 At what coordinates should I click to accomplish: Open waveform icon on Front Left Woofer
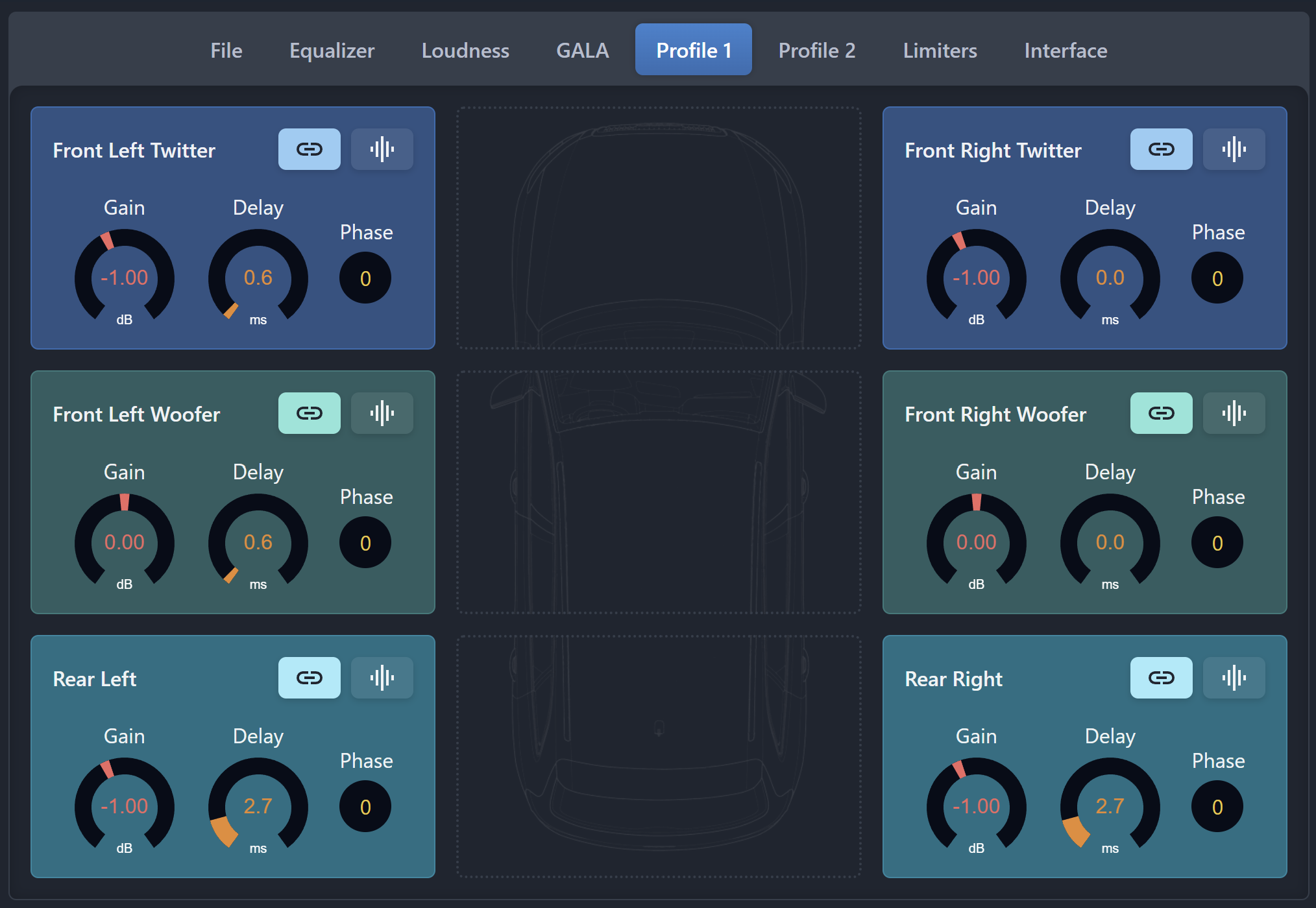[382, 413]
